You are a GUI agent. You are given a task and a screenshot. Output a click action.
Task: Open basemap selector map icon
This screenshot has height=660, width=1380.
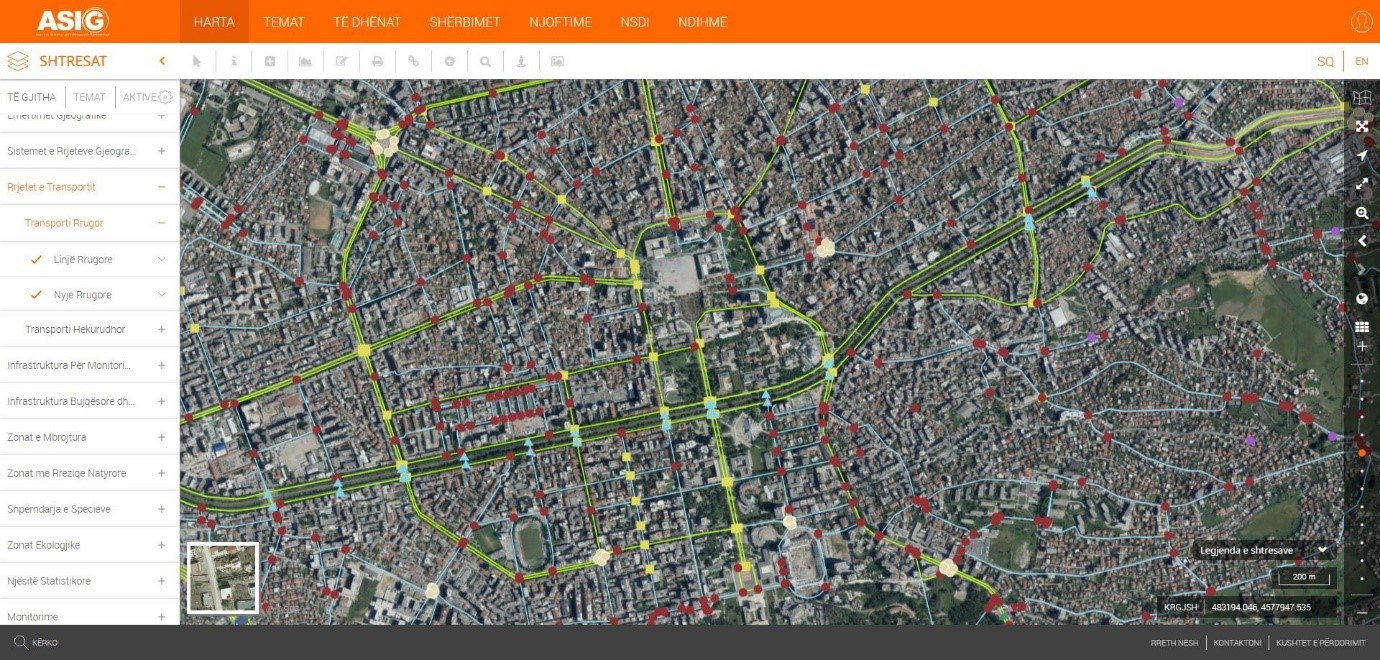(x=1361, y=97)
